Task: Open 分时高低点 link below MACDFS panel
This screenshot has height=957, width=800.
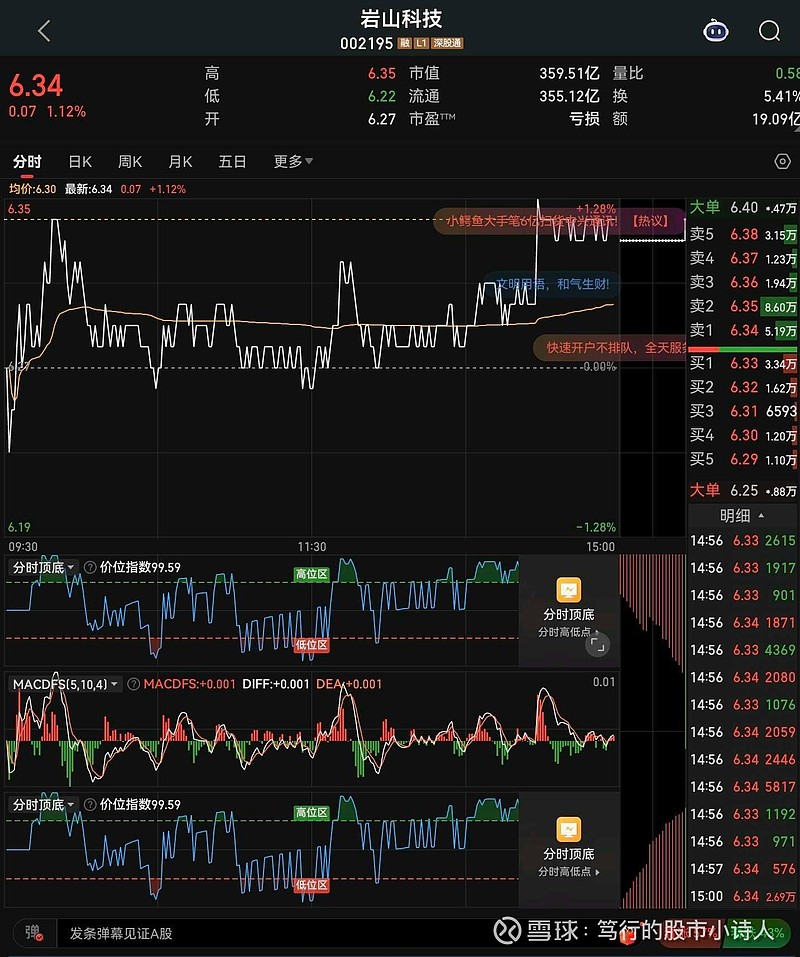Action: 568,872
